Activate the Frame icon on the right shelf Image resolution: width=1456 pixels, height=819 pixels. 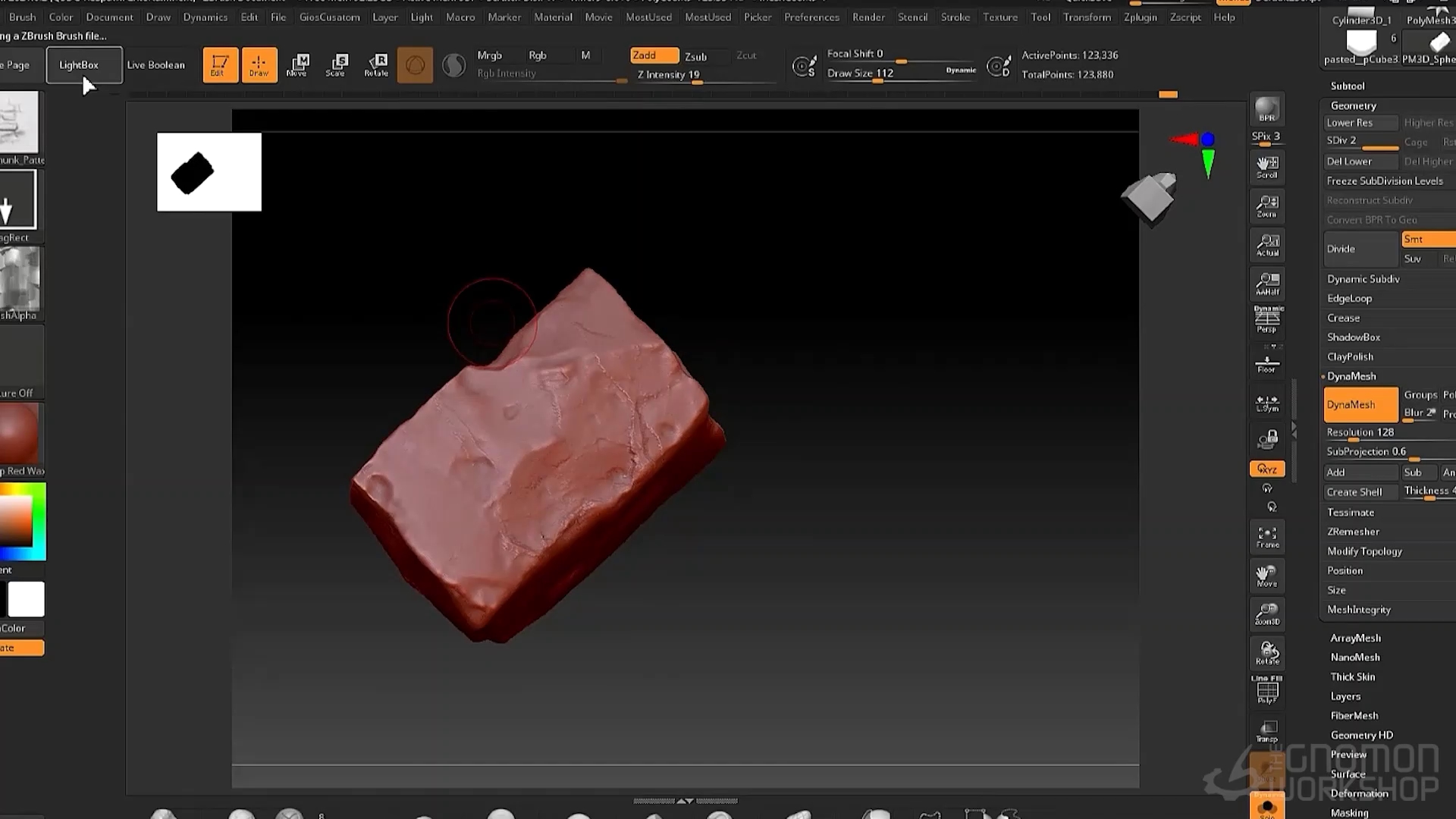(x=1266, y=536)
